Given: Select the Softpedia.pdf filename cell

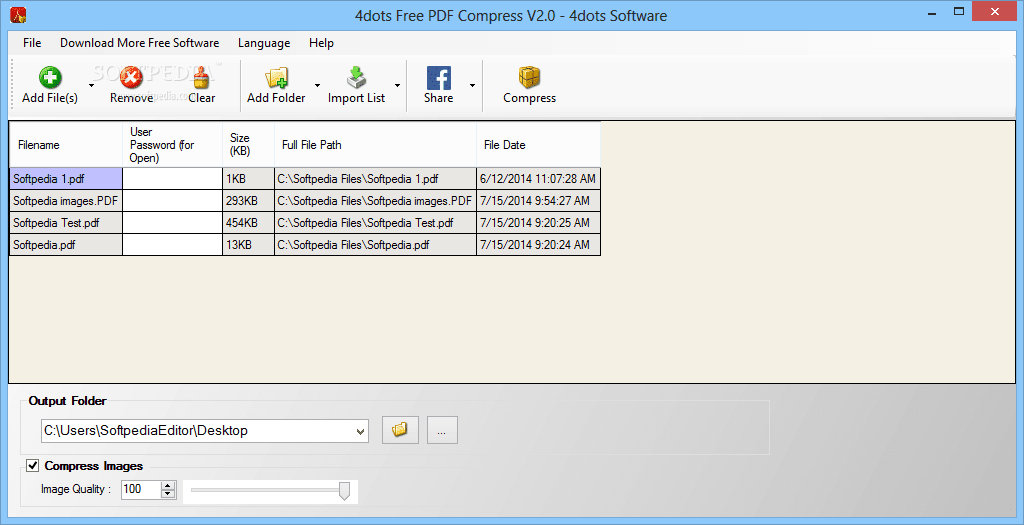Looking at the screenshot, I should [66, 245].
